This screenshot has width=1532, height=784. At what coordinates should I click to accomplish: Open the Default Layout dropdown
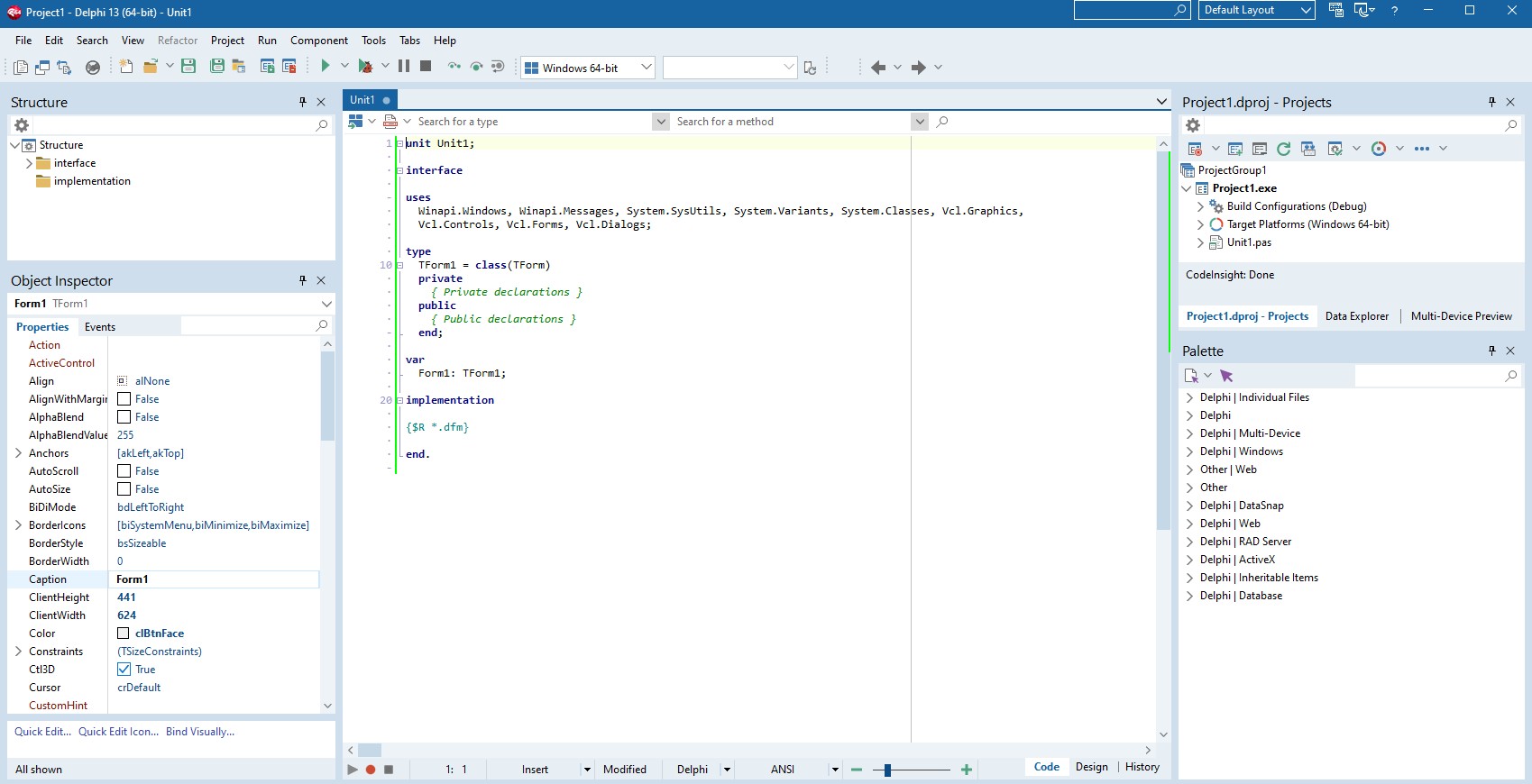[x=1306, y=10]
